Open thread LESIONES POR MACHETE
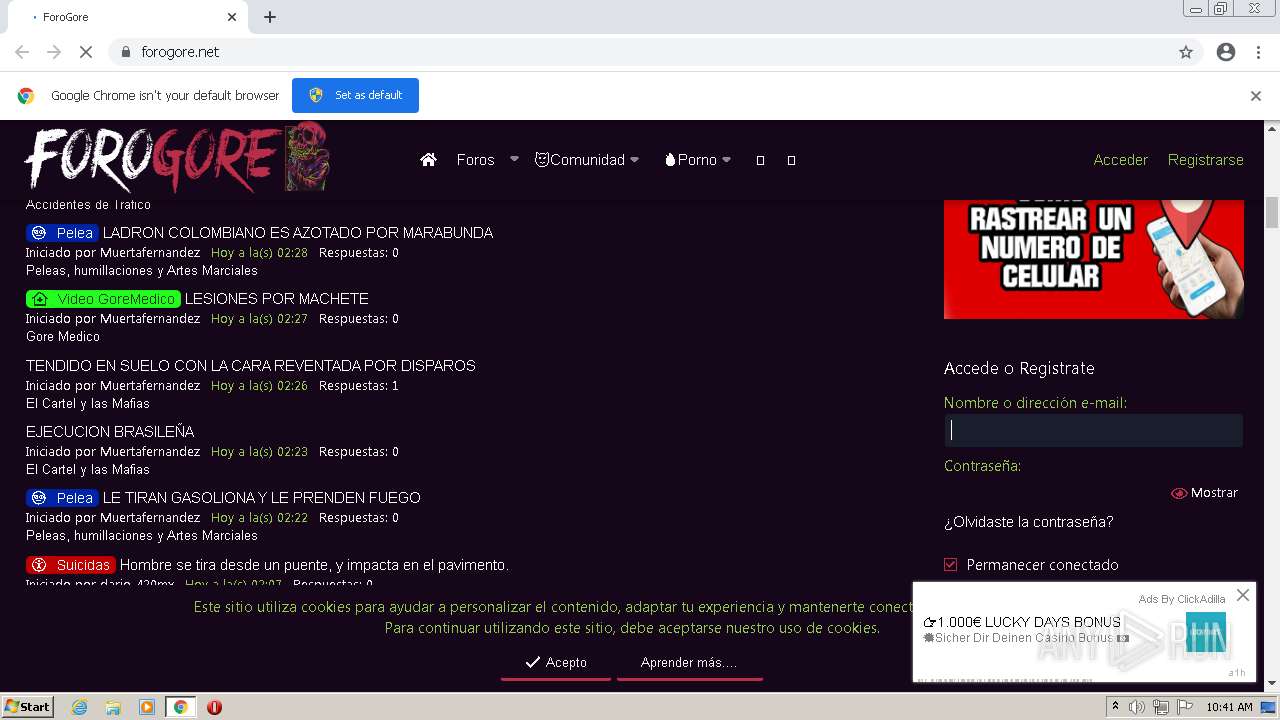 277,299
